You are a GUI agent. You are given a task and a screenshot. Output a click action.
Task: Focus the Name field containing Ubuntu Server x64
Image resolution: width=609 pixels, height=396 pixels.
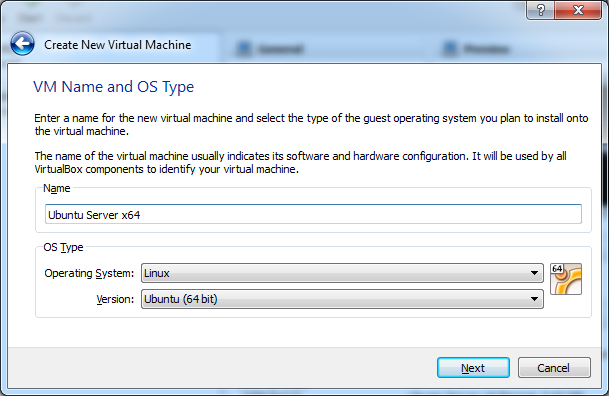point(313,214)
